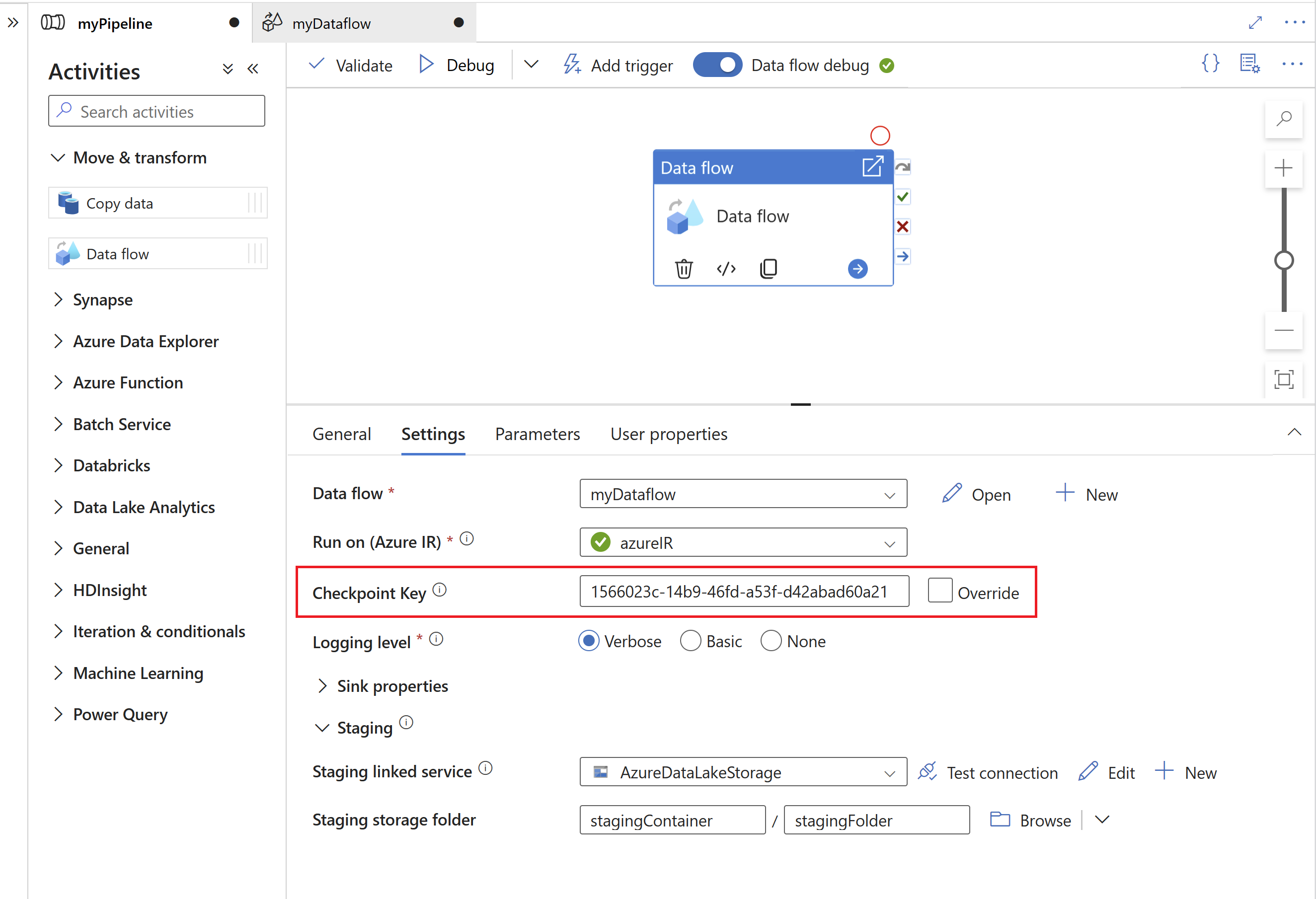
Task: Switch to the Parameters tab
Action: [x=537, y=434]
